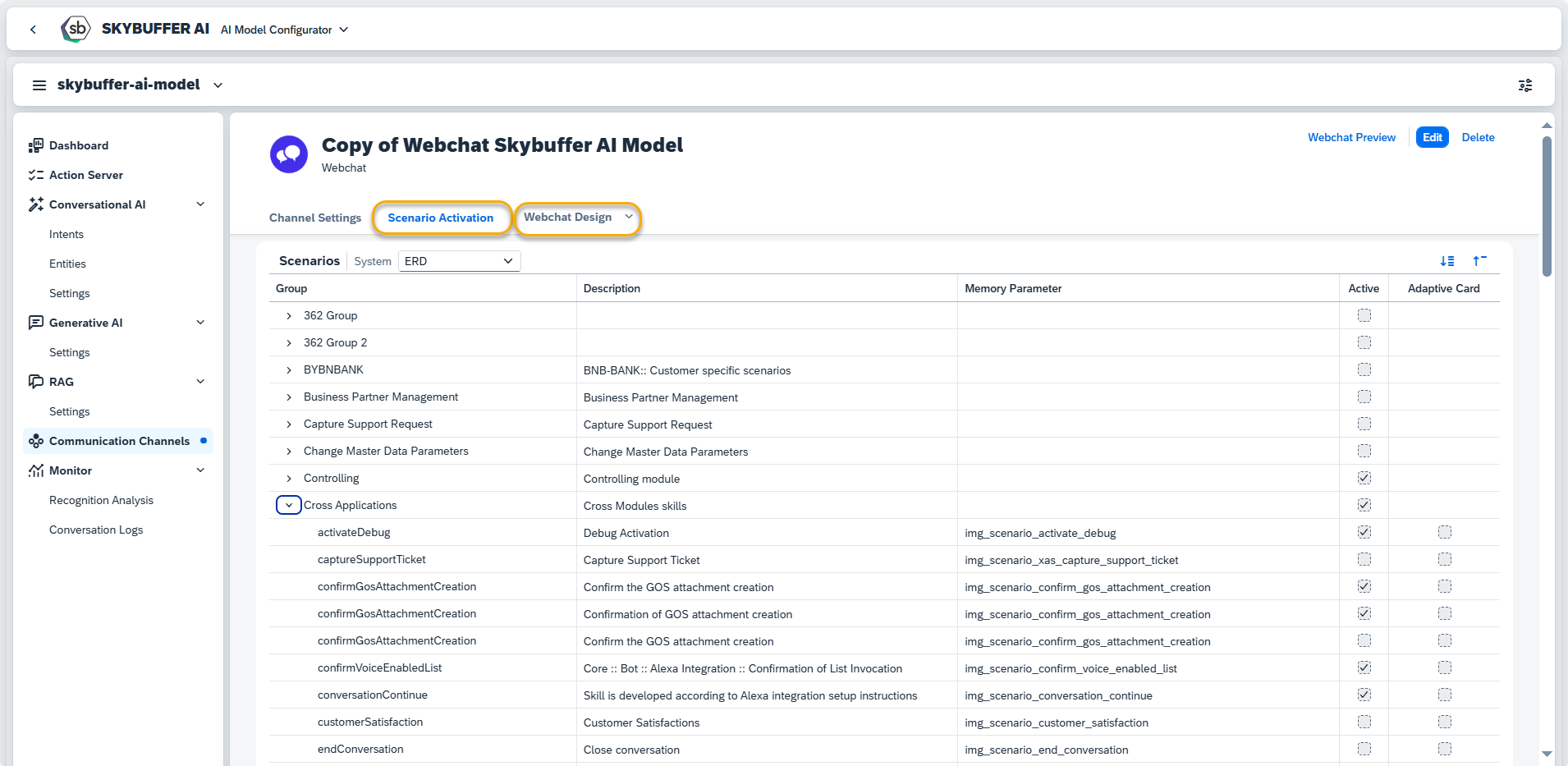This screenshot has width=1568, height=766.
Task: Click scroll down arrow of page scrollbar
Action: (1547, 754)
